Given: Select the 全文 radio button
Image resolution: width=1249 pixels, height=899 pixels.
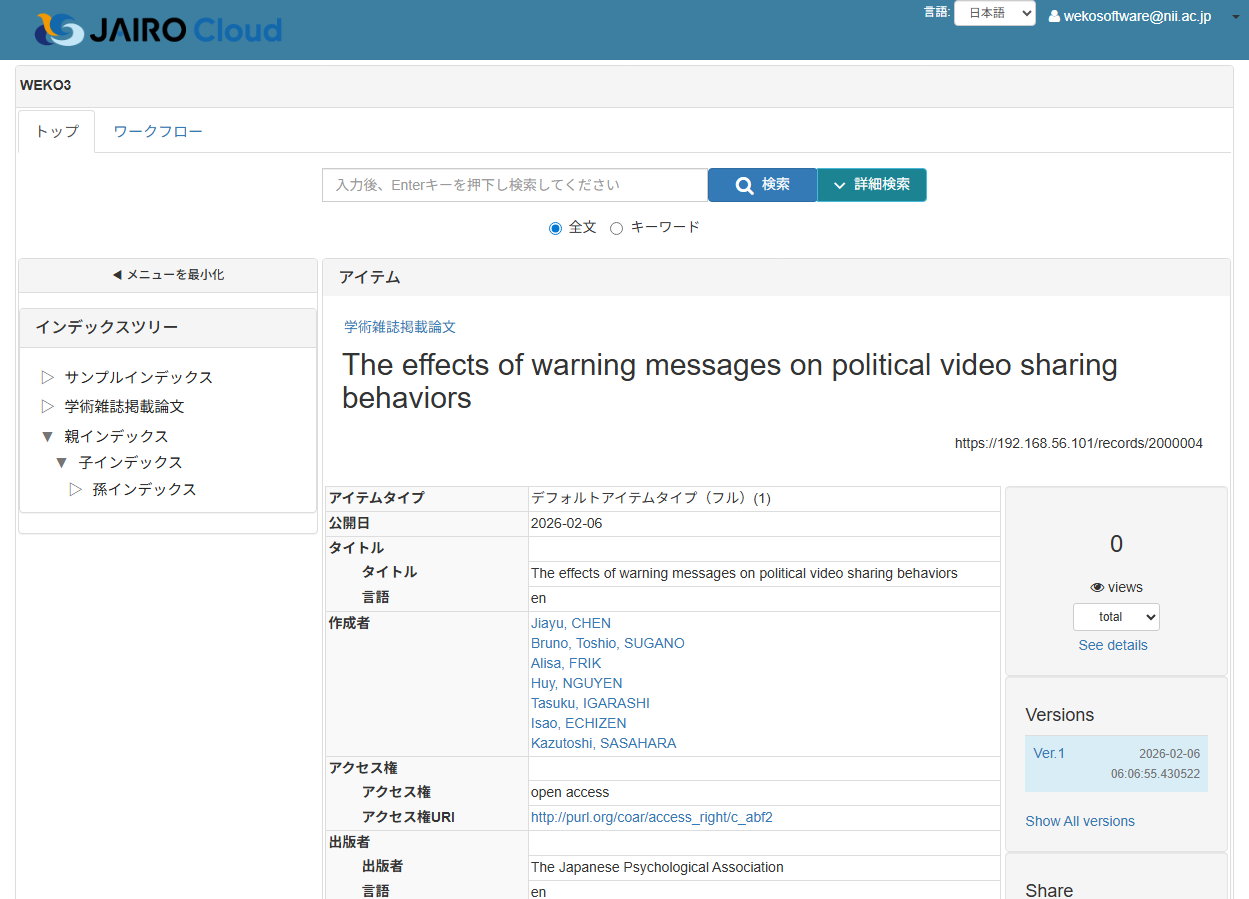Looking at the screenshot, I should [556, 228].
